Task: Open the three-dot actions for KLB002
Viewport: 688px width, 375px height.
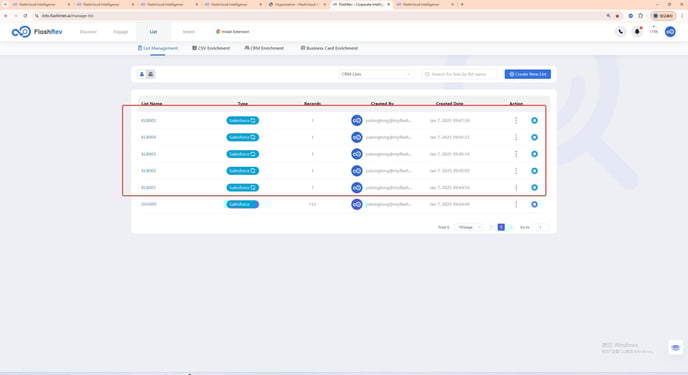Action: coord(516,171)
